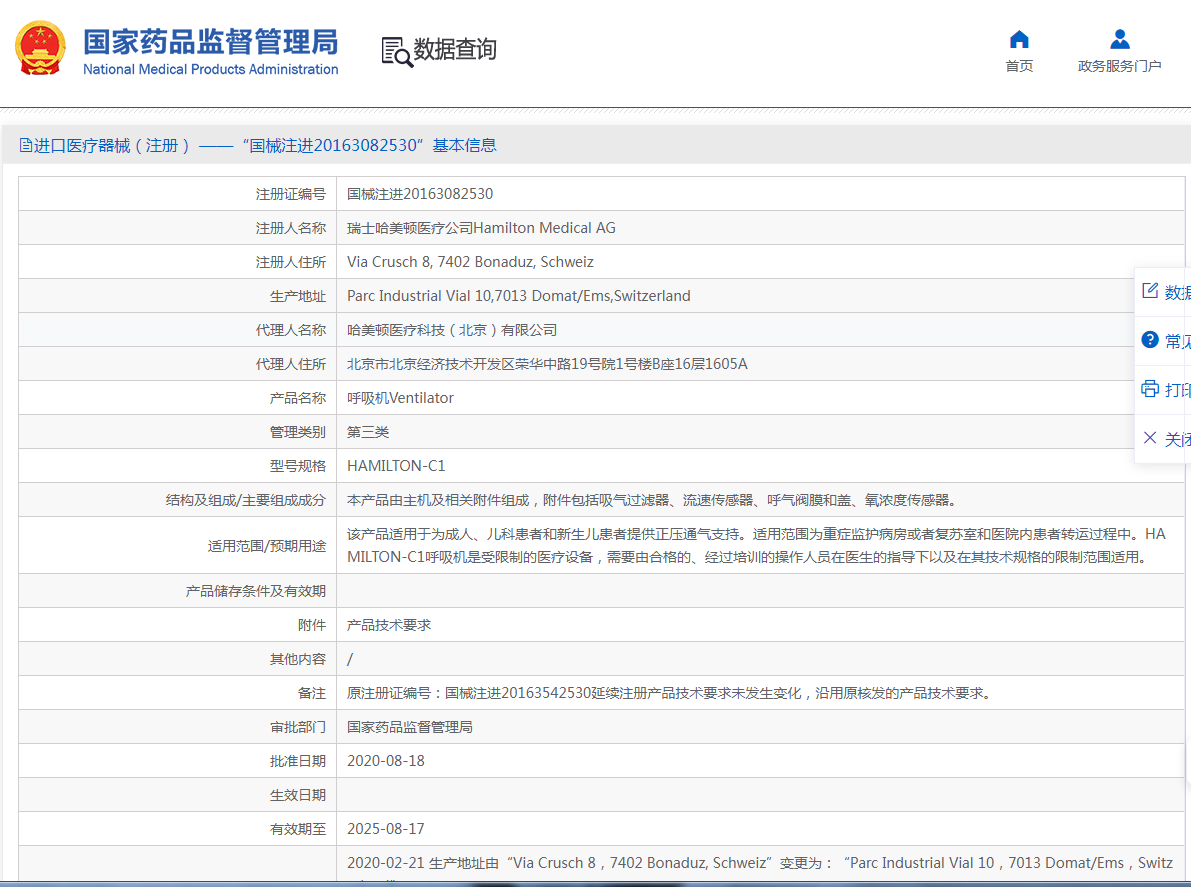
Task: Select the 呼吸机Ventilator product name
Action: 400,398
